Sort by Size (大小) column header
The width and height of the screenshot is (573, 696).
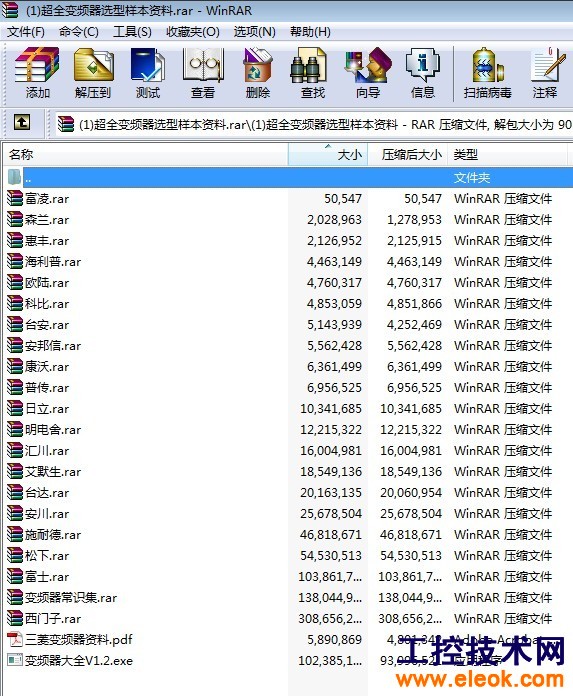point(328,154)
